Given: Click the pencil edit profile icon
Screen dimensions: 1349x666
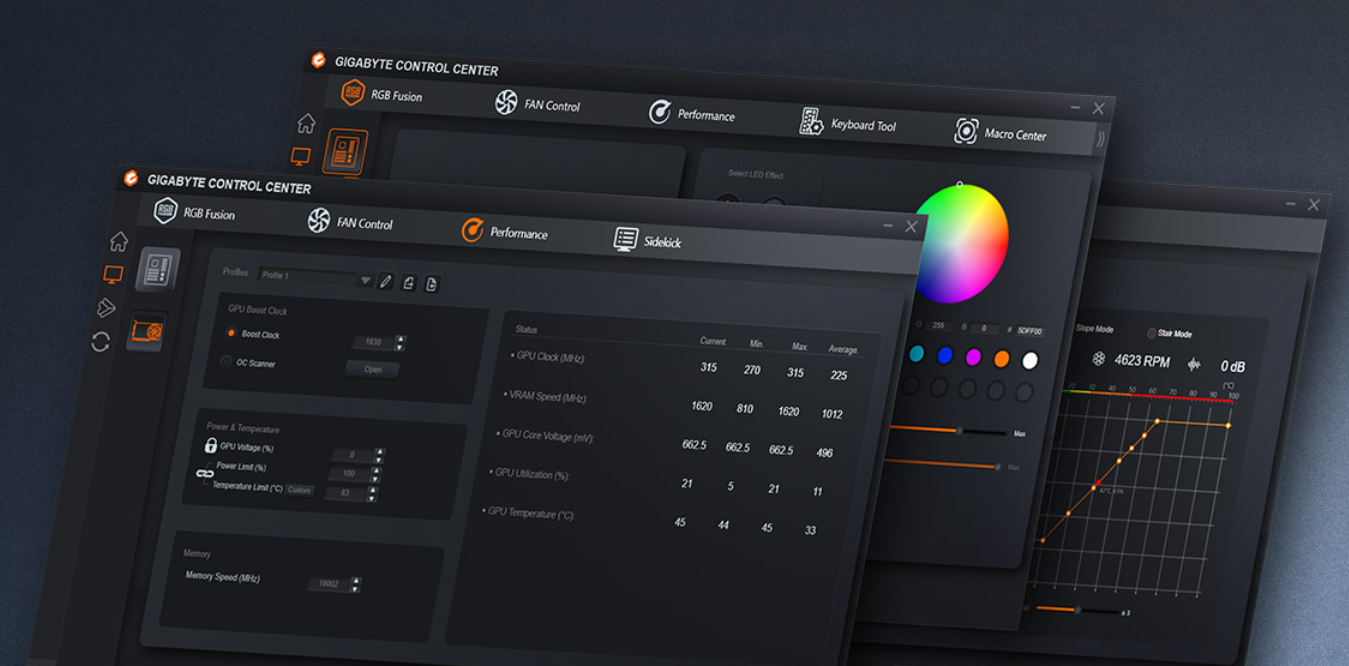Looking at the screenshot, I should click(385, 282).
